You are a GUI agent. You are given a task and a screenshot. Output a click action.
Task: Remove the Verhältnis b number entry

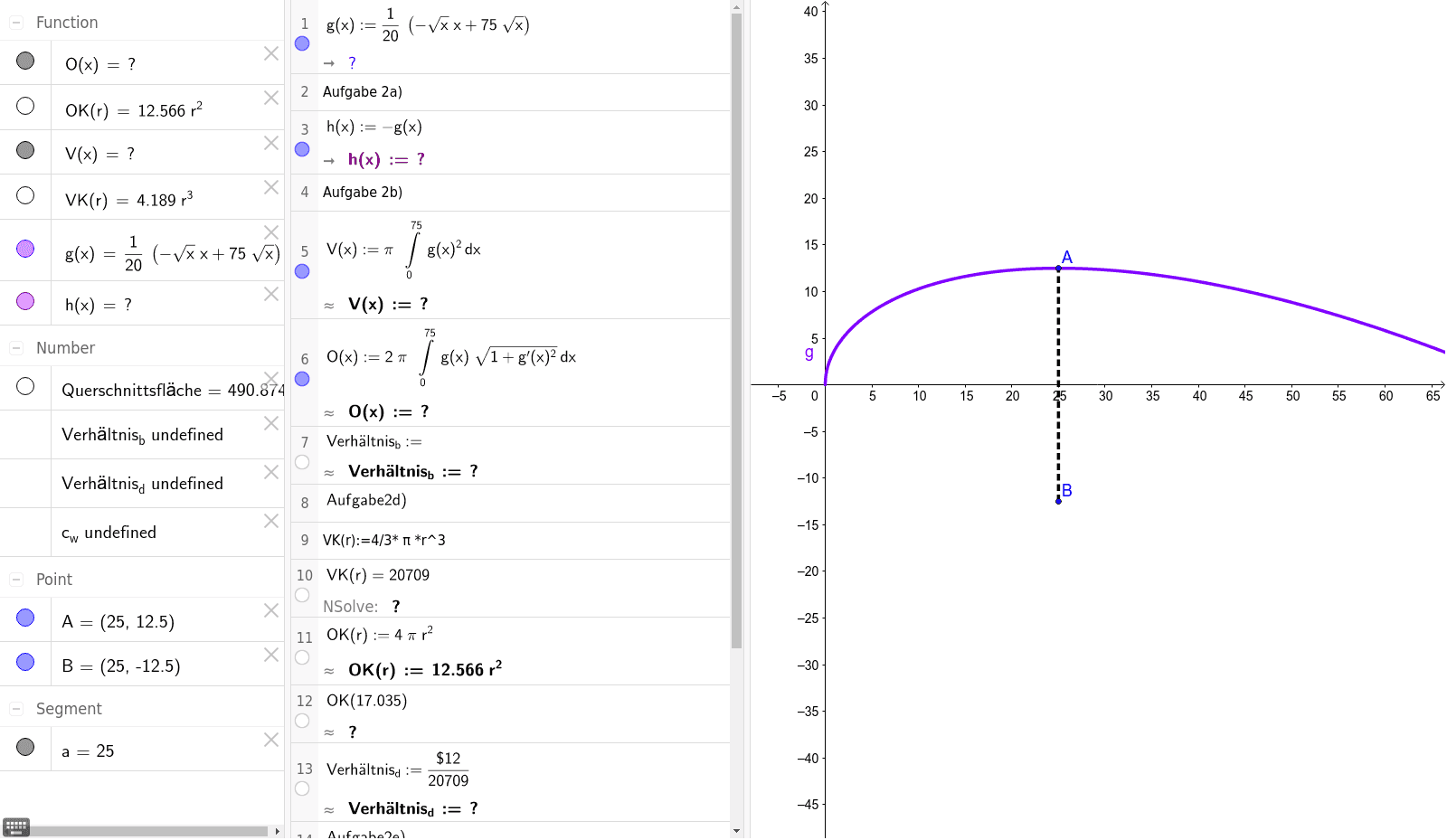click(270, 423)
